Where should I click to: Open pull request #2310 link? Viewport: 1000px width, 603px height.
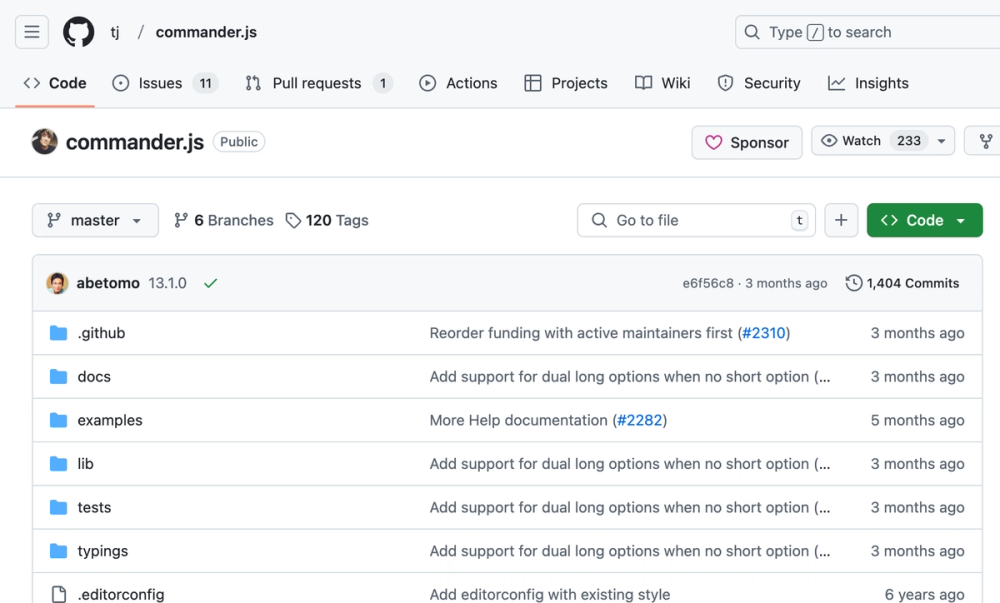(x=764, y=333)
